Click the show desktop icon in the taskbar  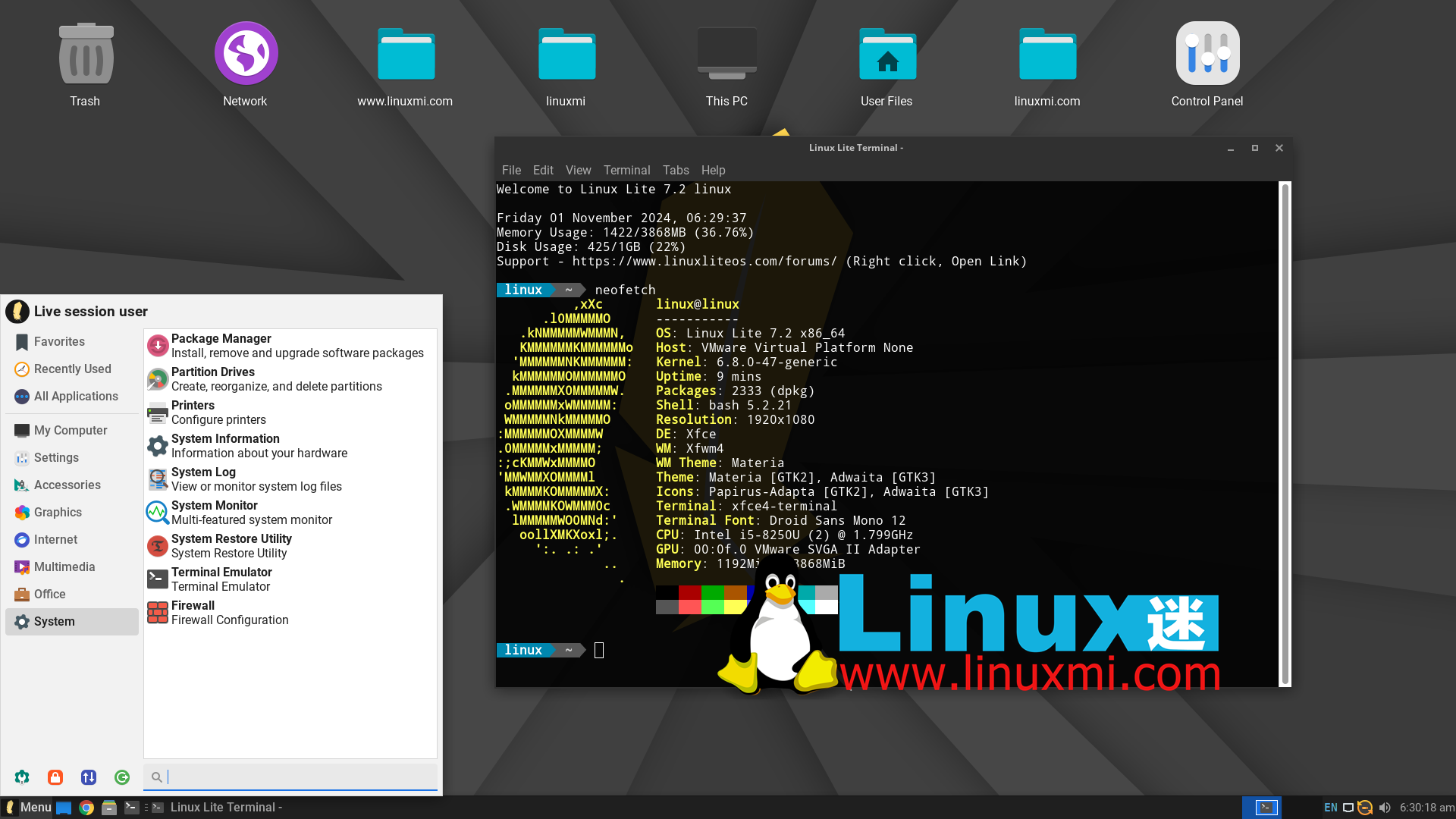[64, 808]
